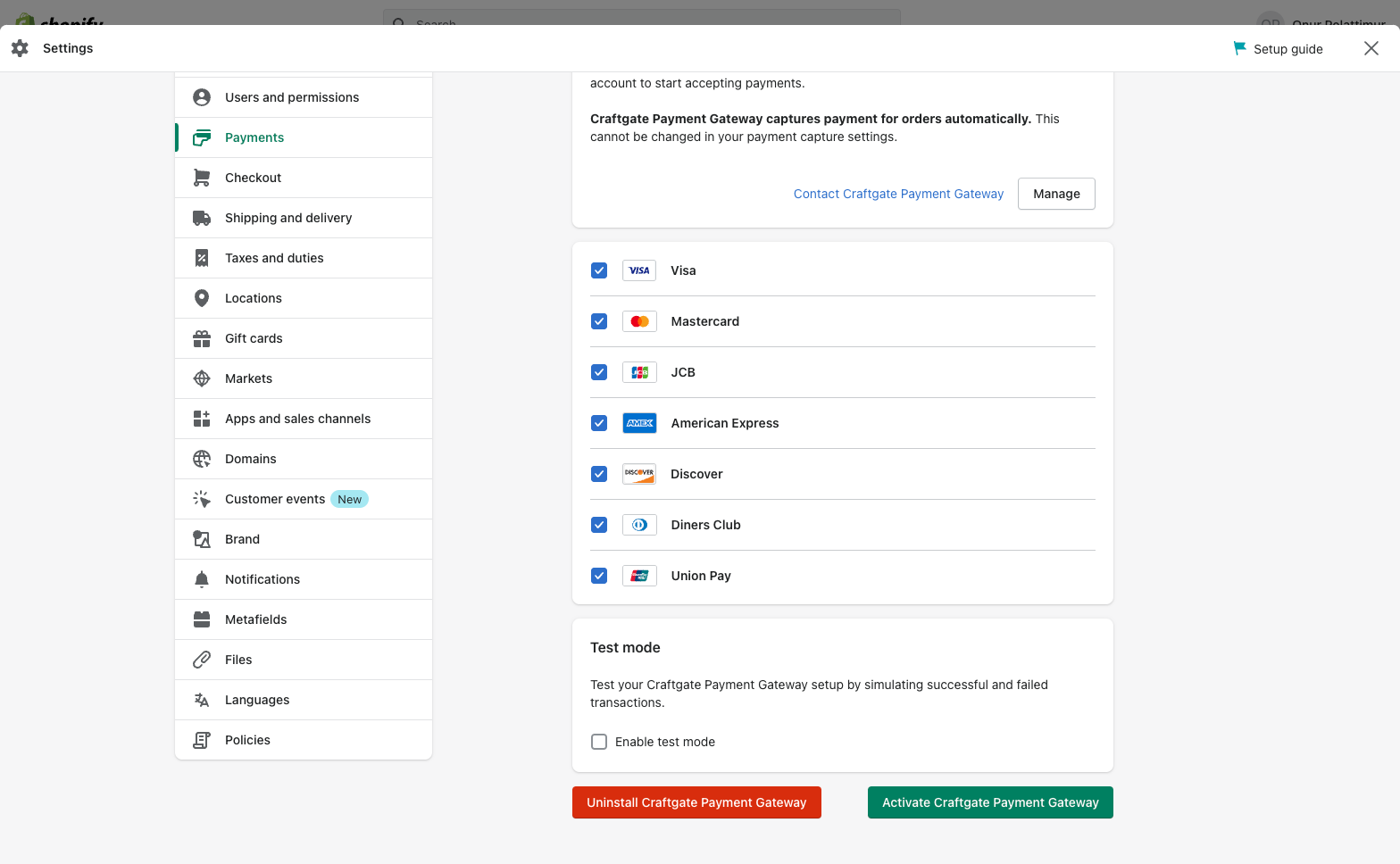Open Contact Craftgate Payment Gateway link
1400x864 pixels.
click(898, 194)
